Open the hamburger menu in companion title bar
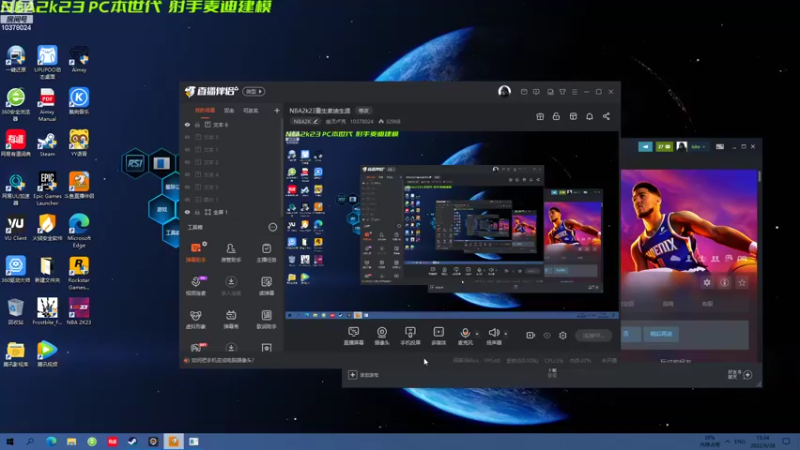The width and height of the screenshot is (800, 450). [x=574, y=92]
